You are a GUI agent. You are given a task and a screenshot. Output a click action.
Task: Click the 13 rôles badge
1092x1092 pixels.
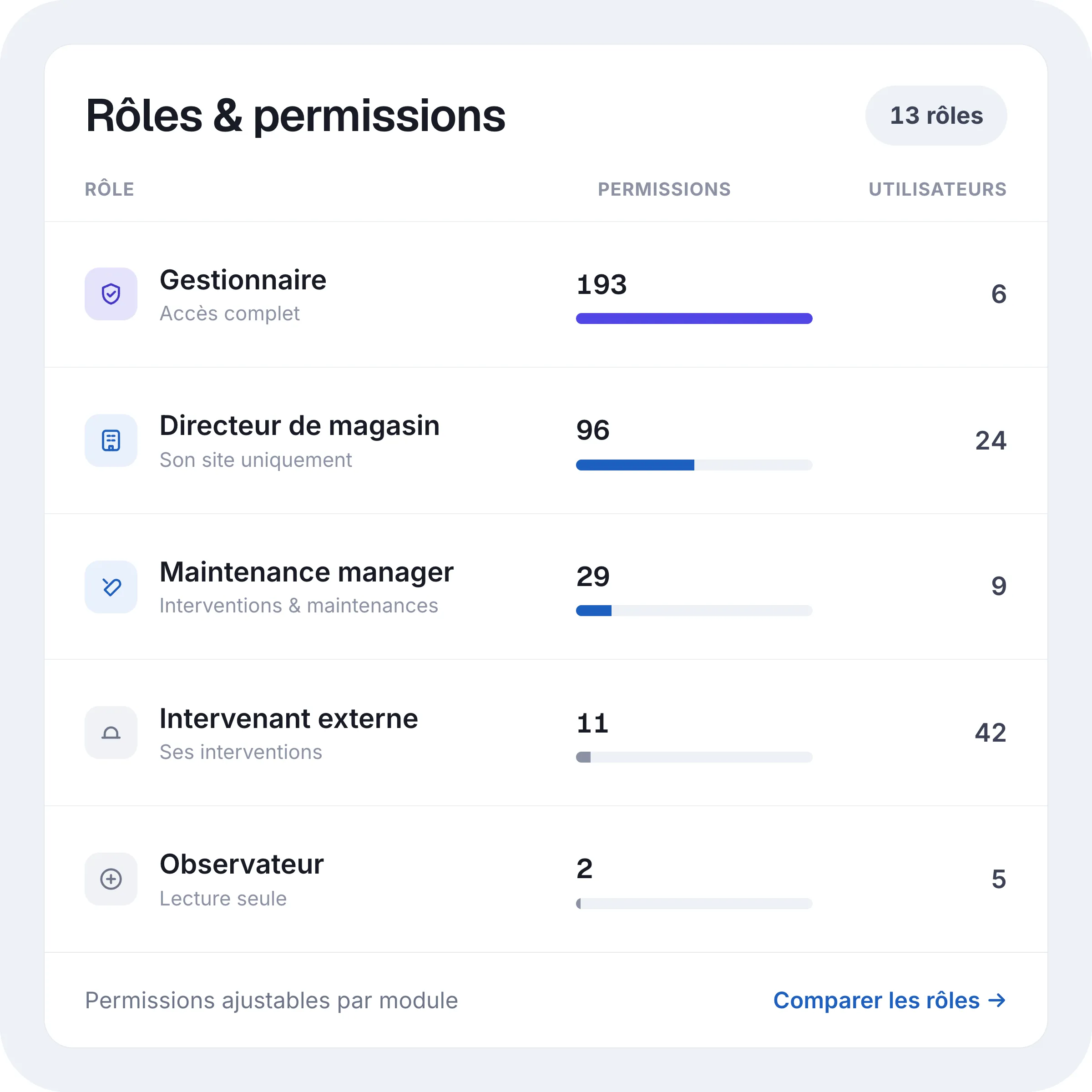pos(936,115)
